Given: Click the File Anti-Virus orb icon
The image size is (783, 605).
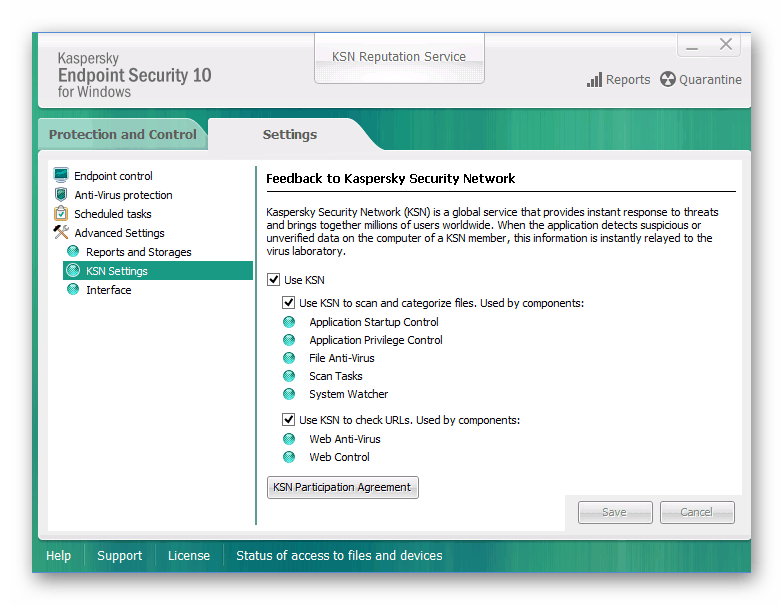Looking at the screenshot, I should (x=289, y=358).
